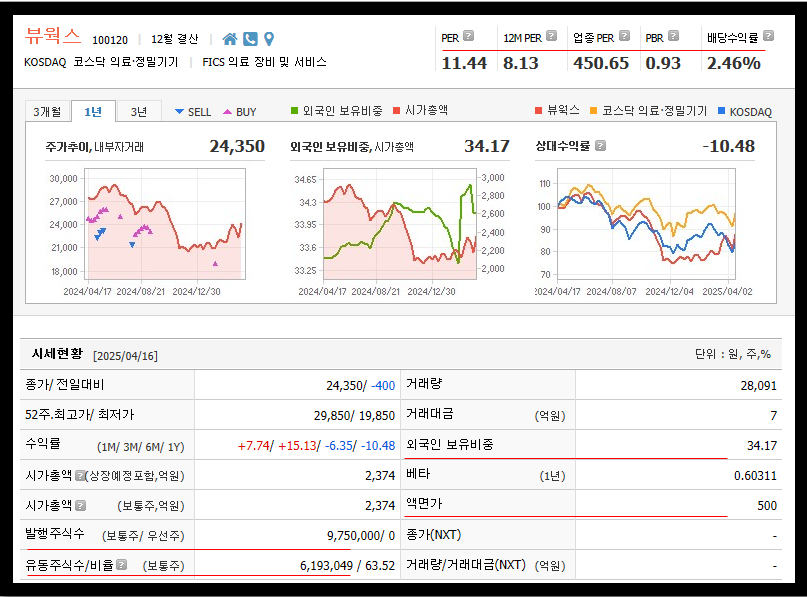Click the phone contact icon

(x=250, y=39)
